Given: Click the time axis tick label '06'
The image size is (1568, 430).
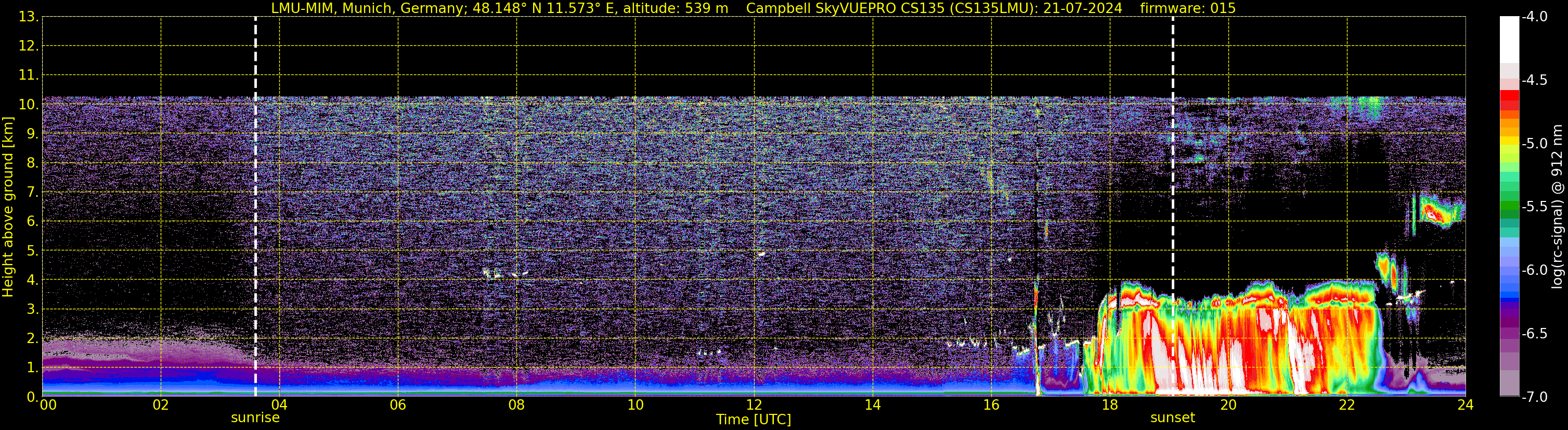Looking at the screenshot, I should [x=397, y=405].
